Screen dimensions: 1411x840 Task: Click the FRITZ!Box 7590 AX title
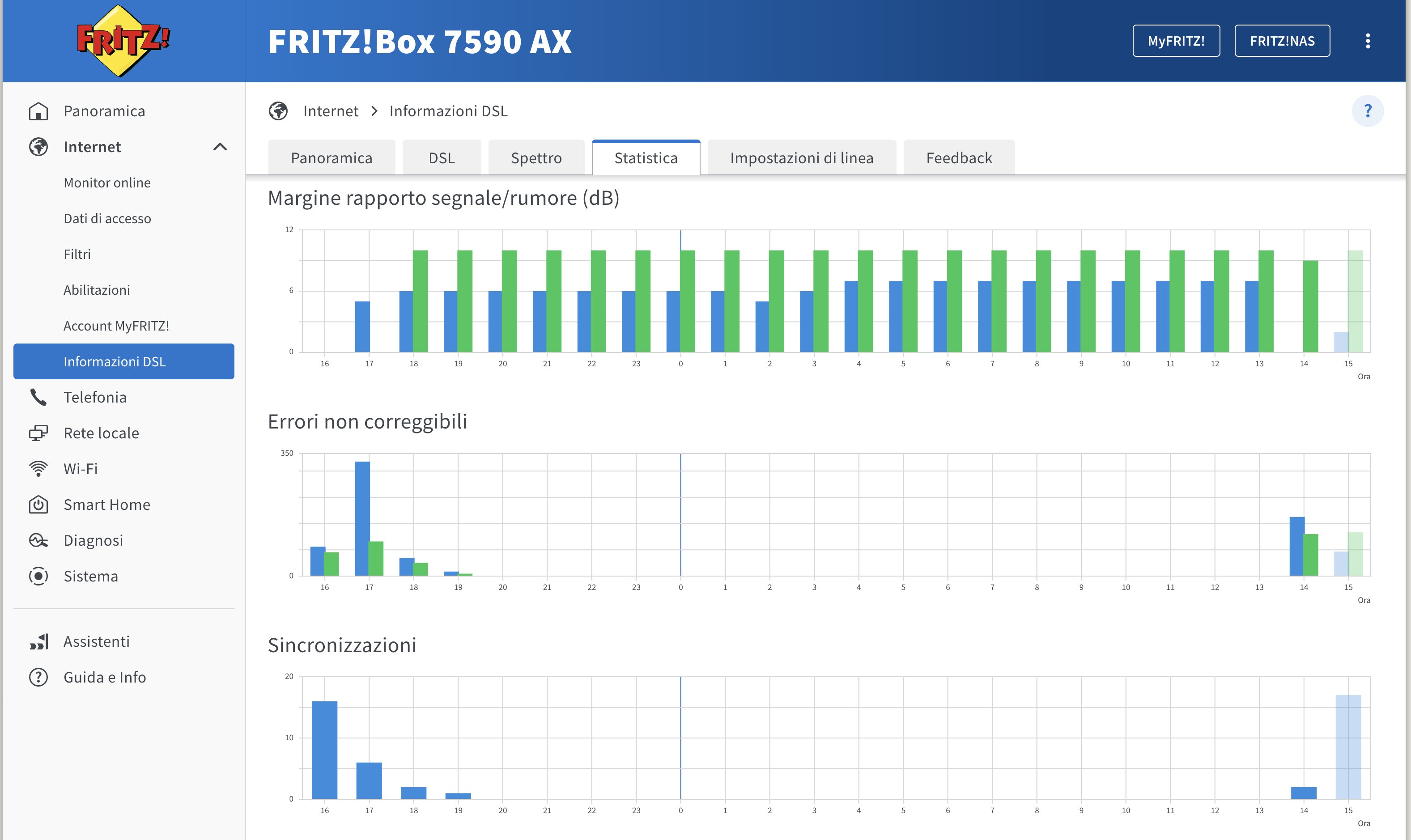[x=419, y=41]
